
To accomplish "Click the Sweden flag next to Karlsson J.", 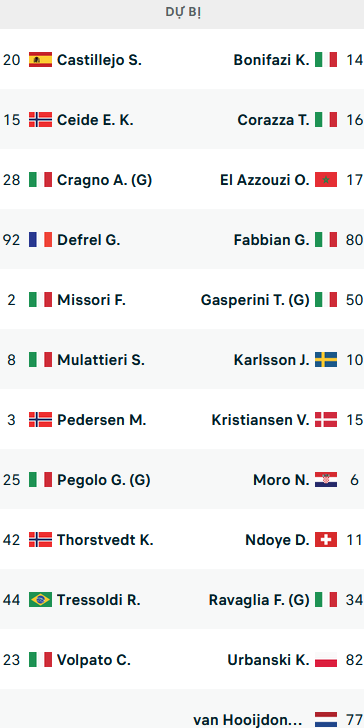I will (x=326, y=360).
